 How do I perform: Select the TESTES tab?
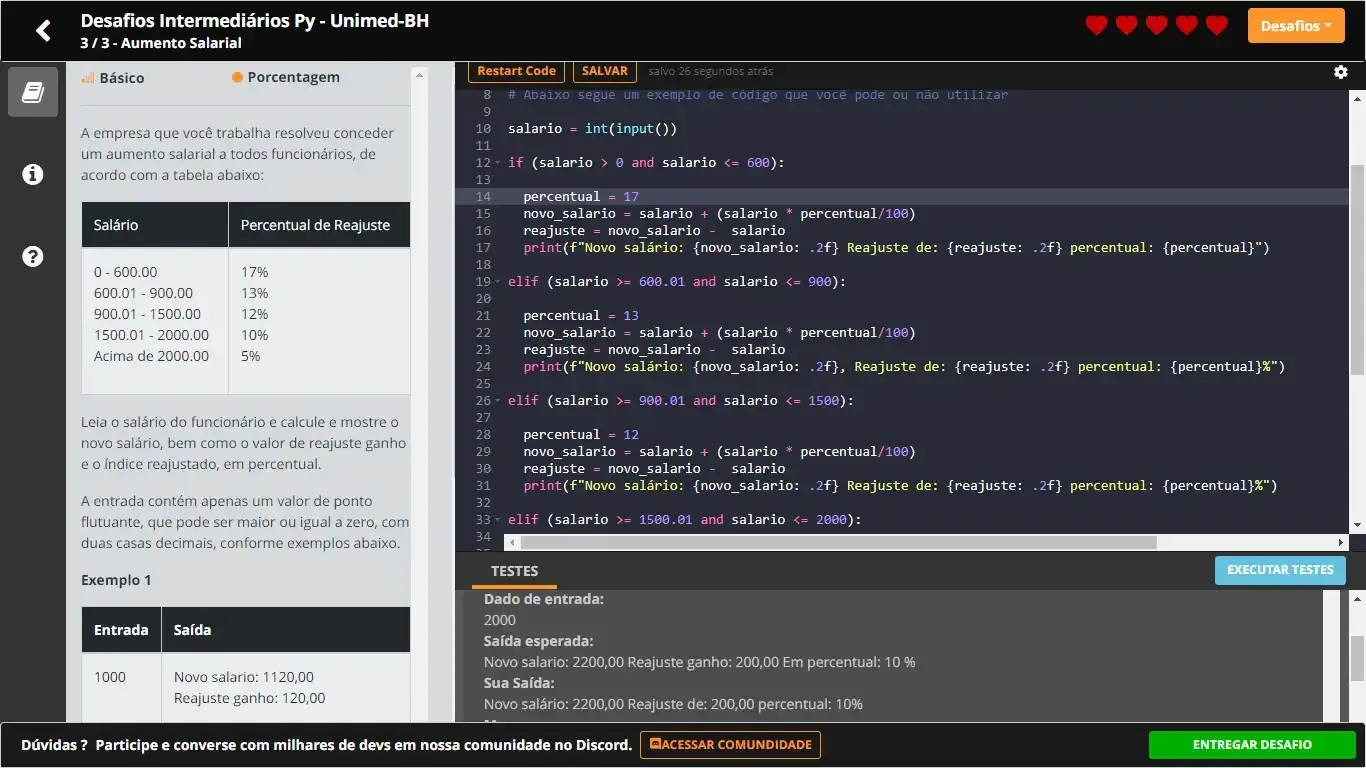tap(515, 571)
